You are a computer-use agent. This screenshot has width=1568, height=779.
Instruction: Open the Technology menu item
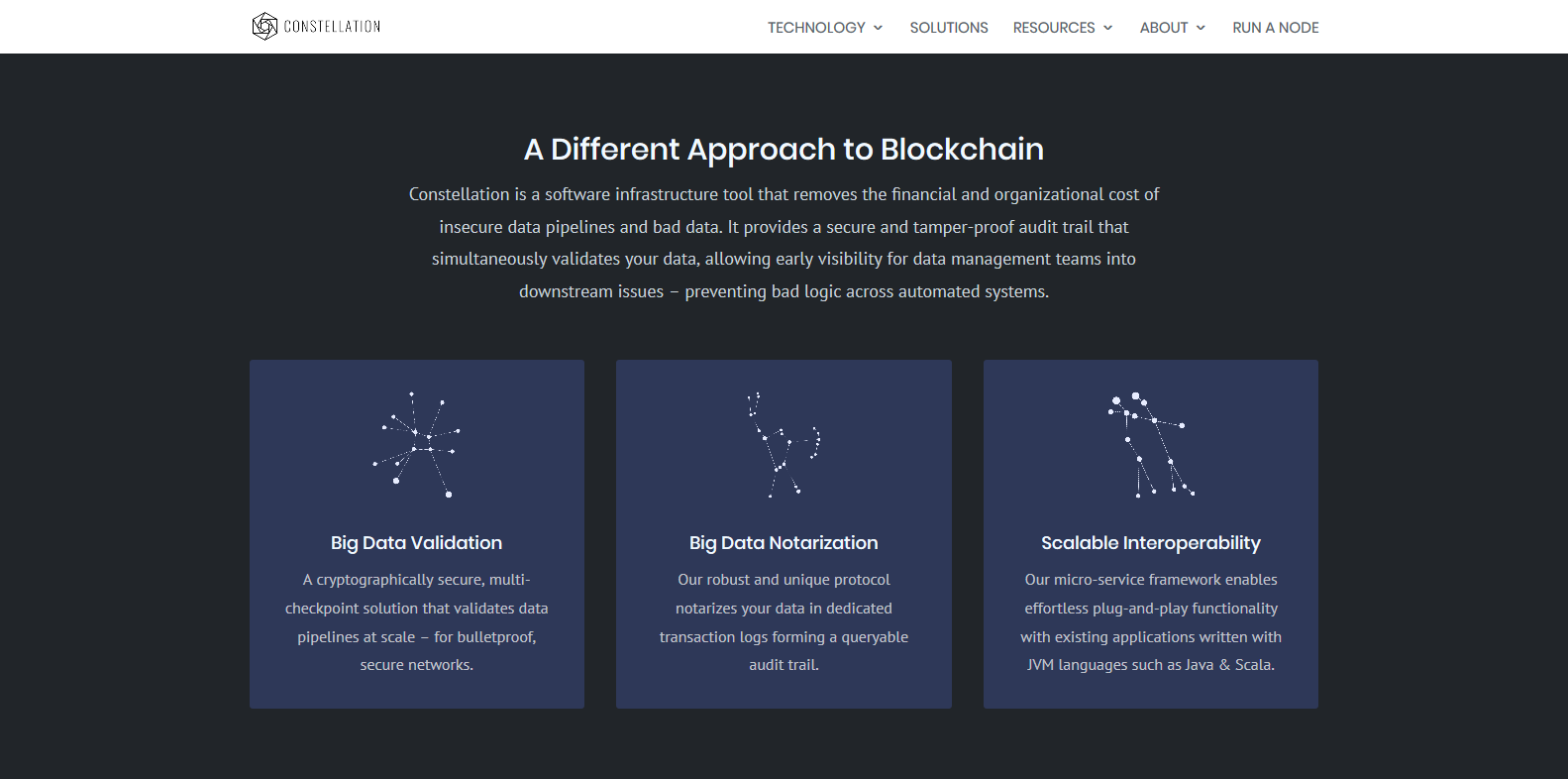tap(816, 28)
